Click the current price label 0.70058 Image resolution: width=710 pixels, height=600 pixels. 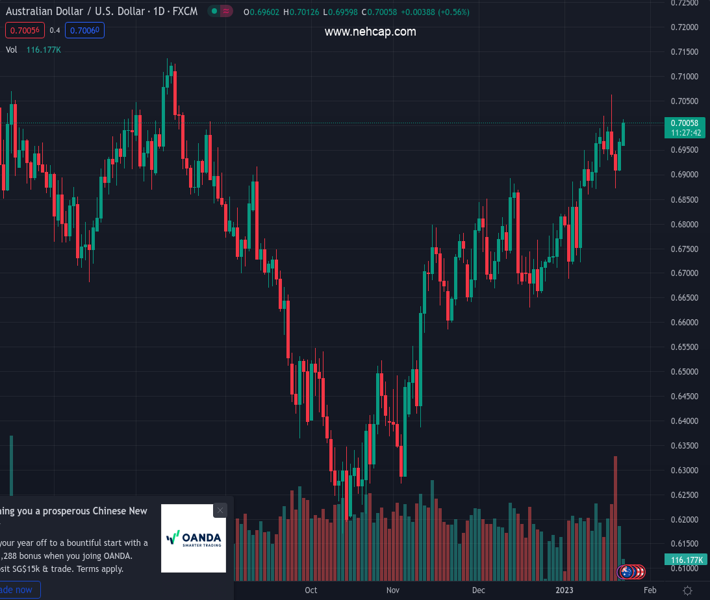pyautogui.click(x=685, y=123)
